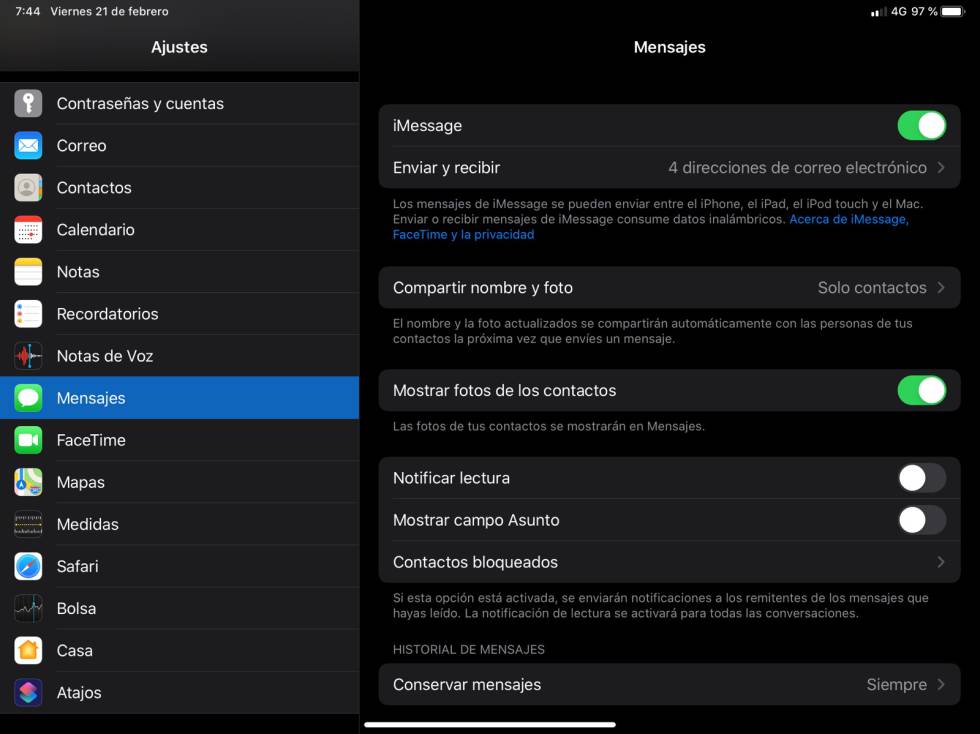Select Calendario in settings sidebar

coord(179,229)
